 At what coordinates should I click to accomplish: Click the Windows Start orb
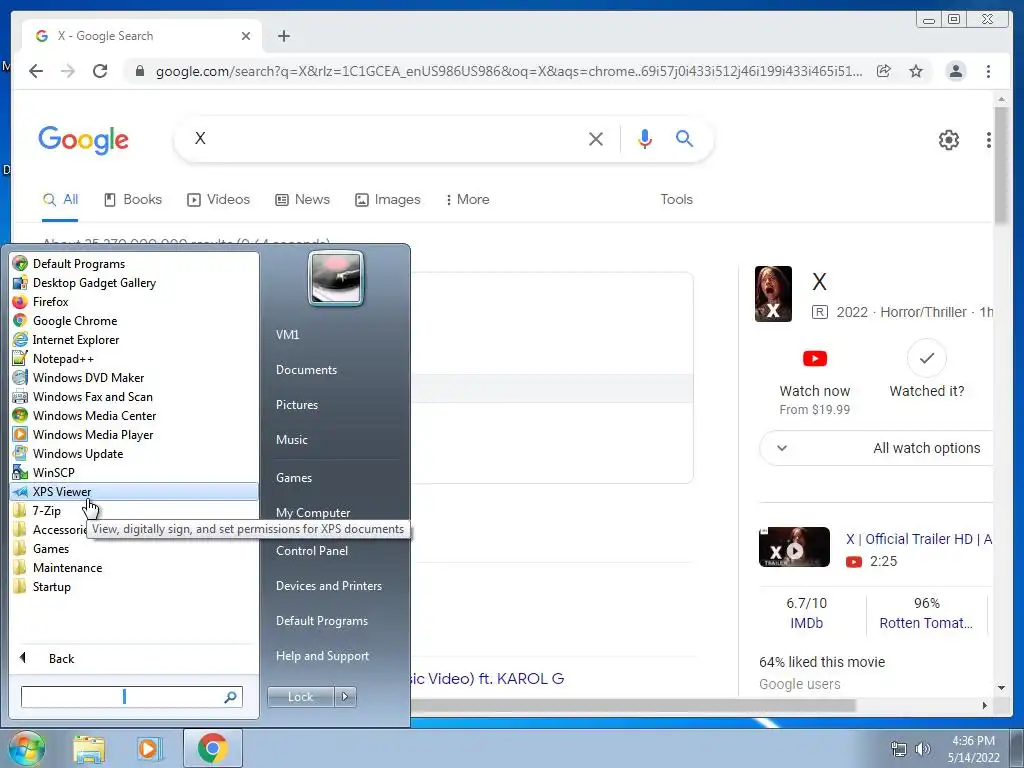point(27,748)
